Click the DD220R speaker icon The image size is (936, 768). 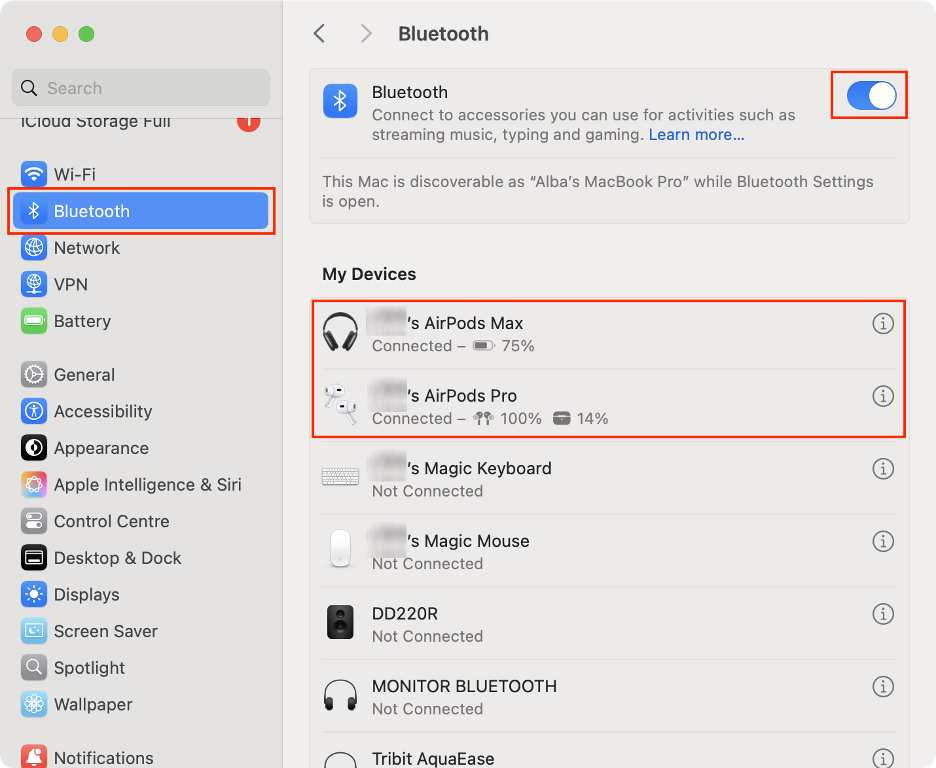tap(340, 622)
